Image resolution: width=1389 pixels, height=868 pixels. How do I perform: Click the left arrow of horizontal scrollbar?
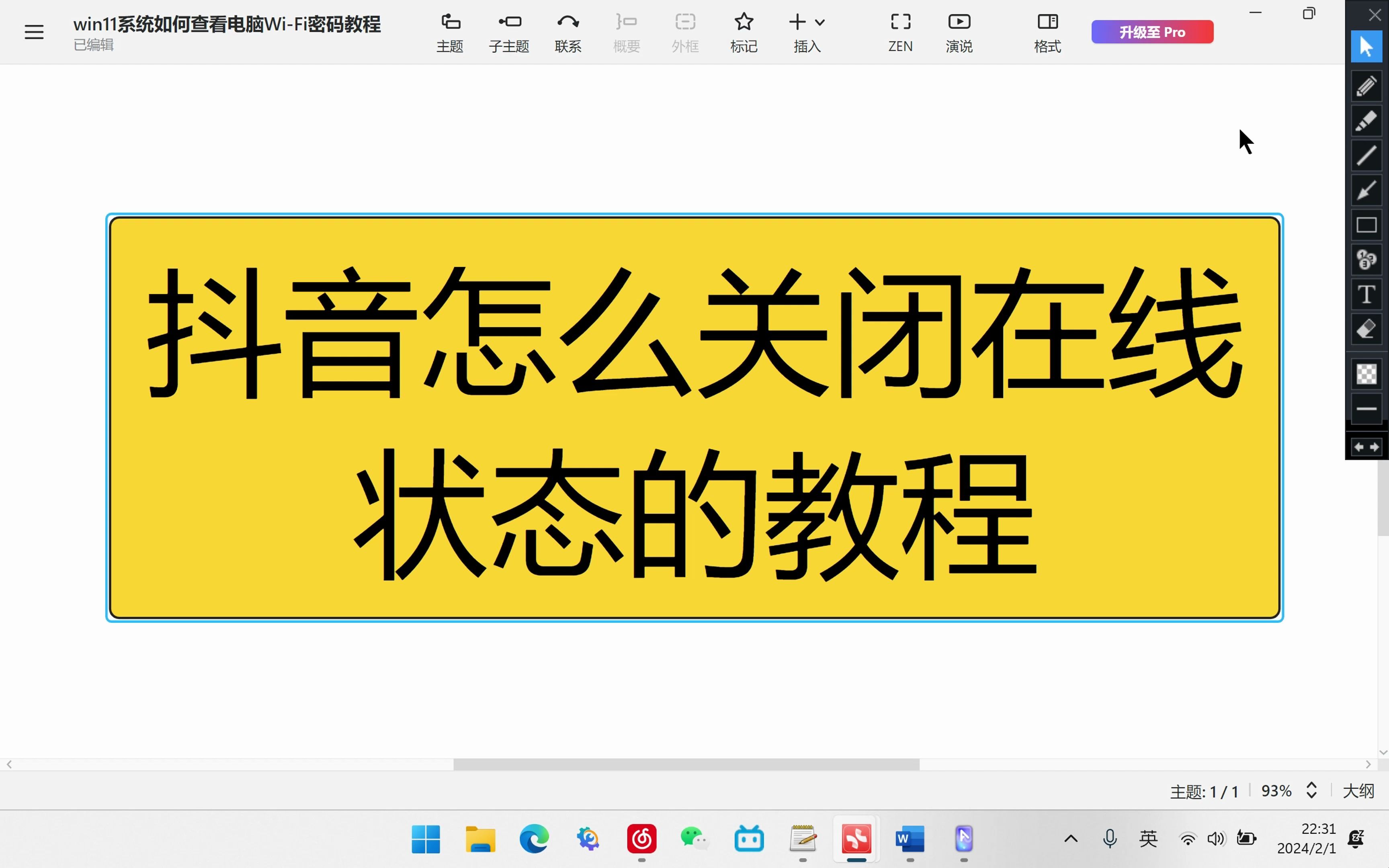tap(9, 764)
